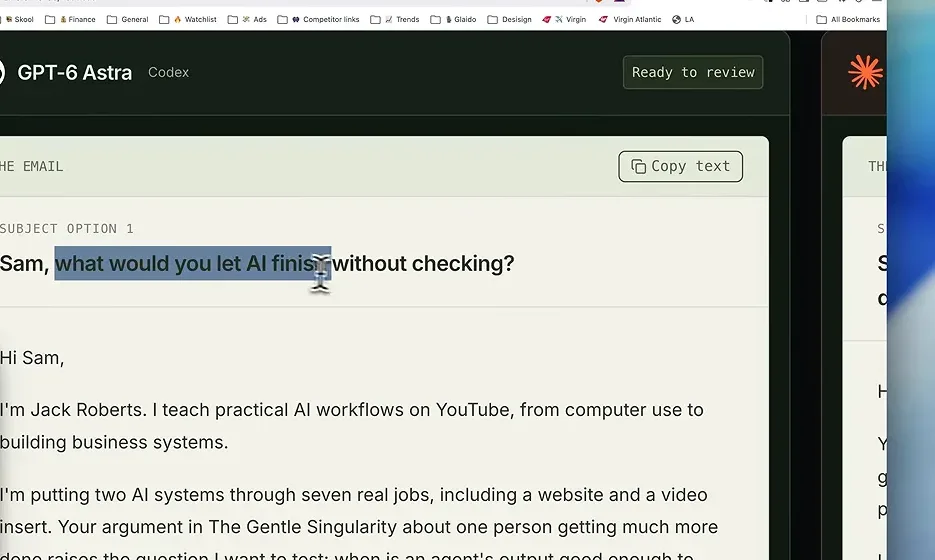Image resolution: width=935 pixels, height=560 pixels.
Task: Click the 'HE EMAIL' section header
Action: (32, 166)
